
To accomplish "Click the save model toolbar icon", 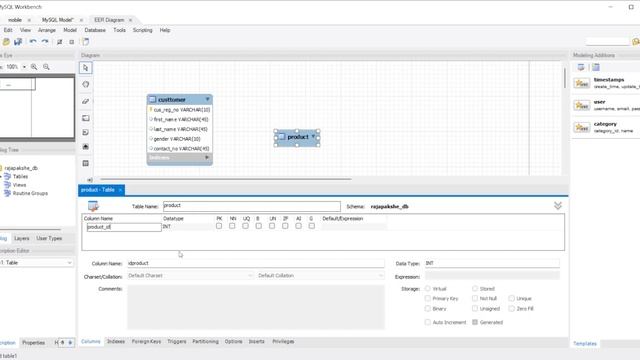I will pyautogui.click(x=18, y=42).
